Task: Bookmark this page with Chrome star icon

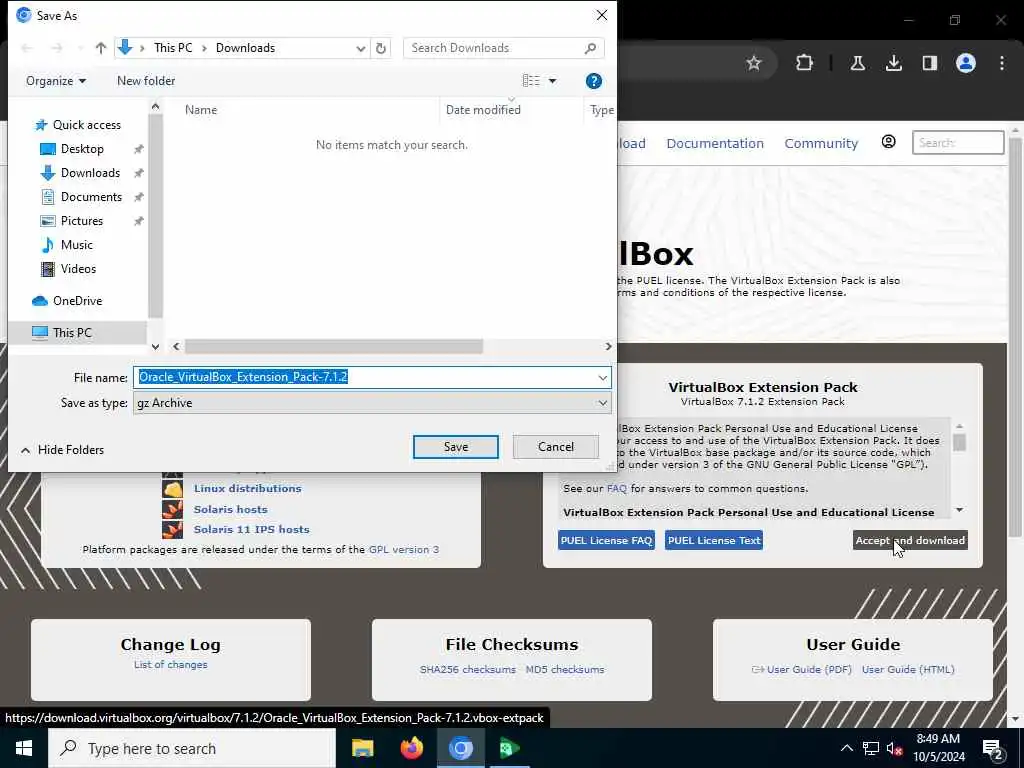Action: pyautogui.click(x=754, y=63)
